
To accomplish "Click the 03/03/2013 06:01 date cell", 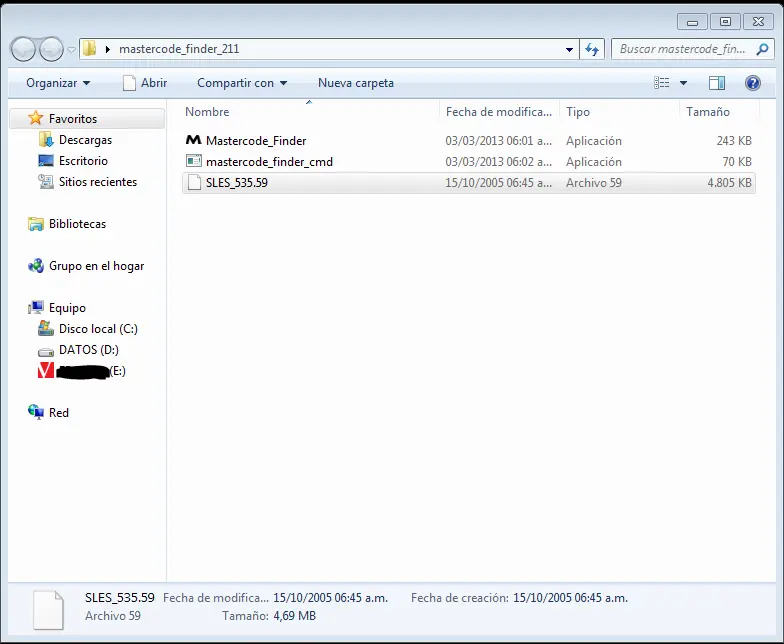I will point(498,141).
